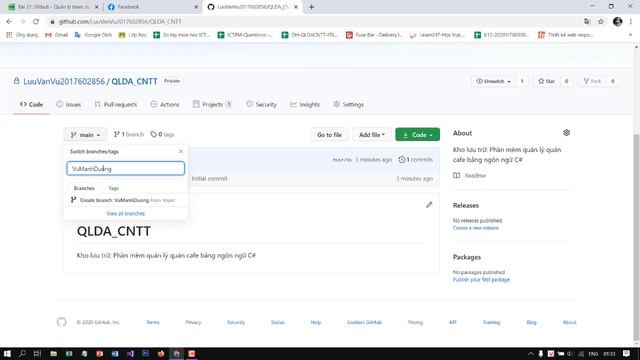Click Go to file button
The image size is (640, 360).
pyautogui.click(x=329, y=135)
